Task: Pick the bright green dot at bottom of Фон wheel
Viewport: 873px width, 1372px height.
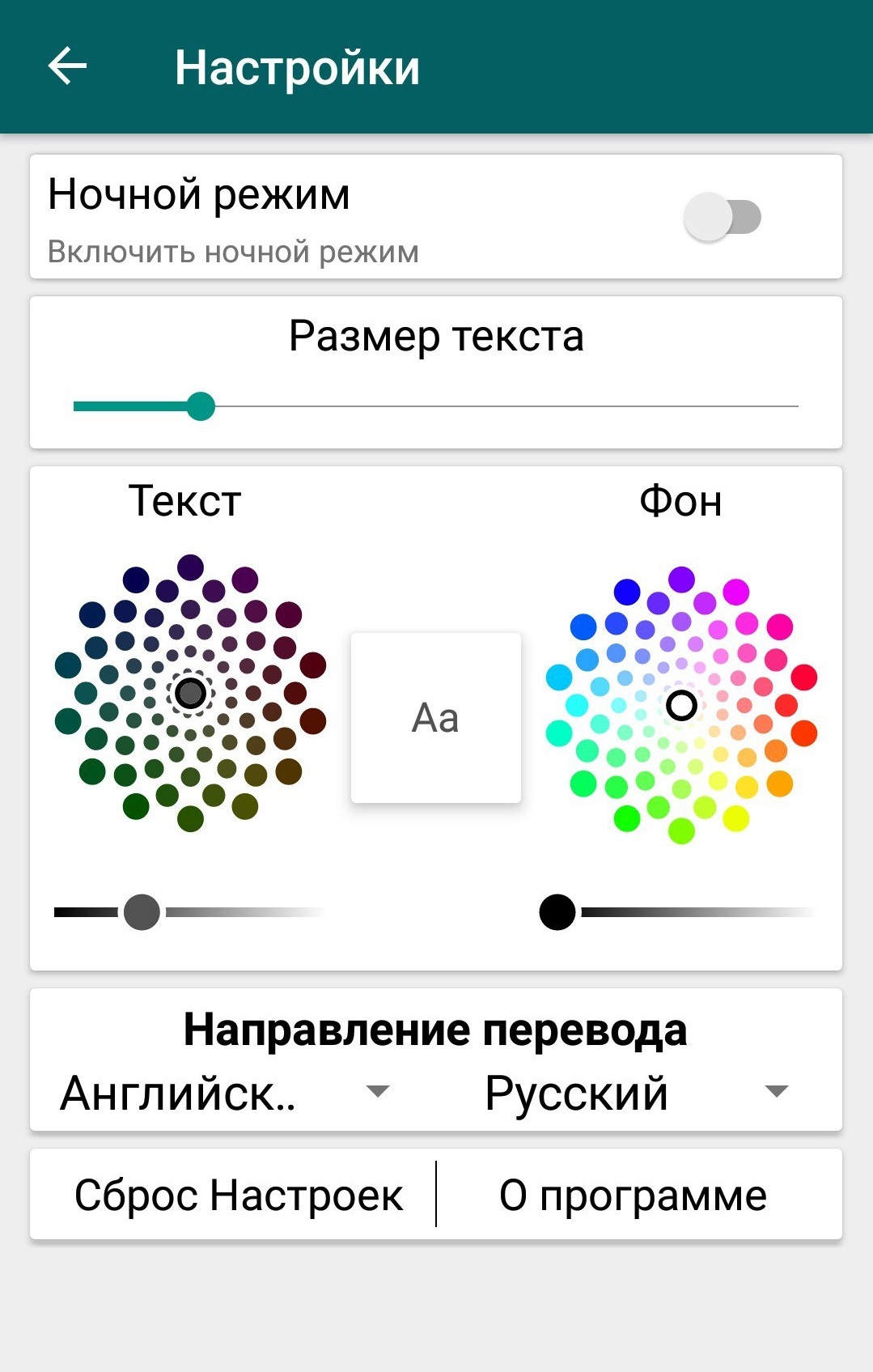Action: click(x=627, y=818)
